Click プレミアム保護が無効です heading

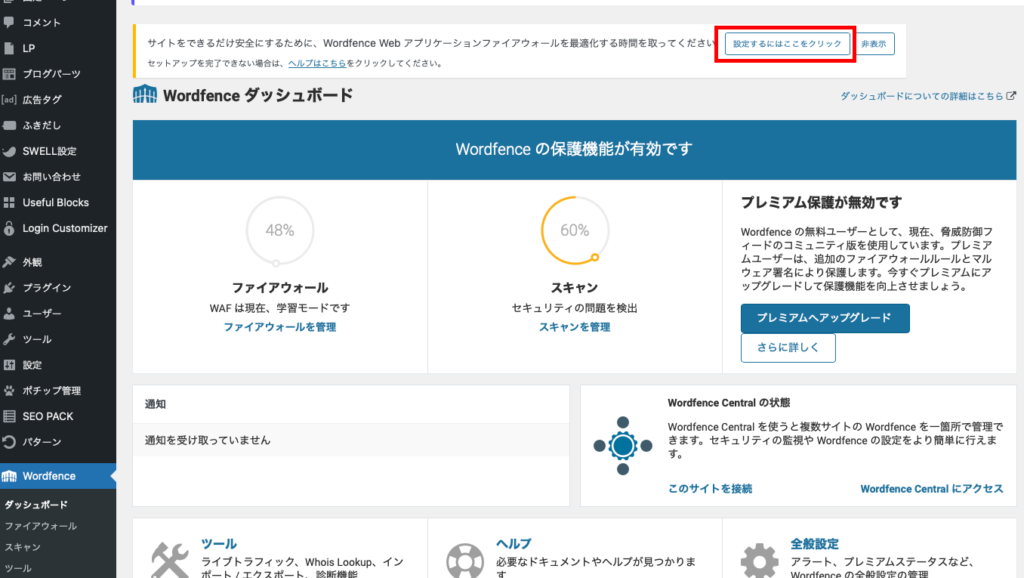[821, 202]
